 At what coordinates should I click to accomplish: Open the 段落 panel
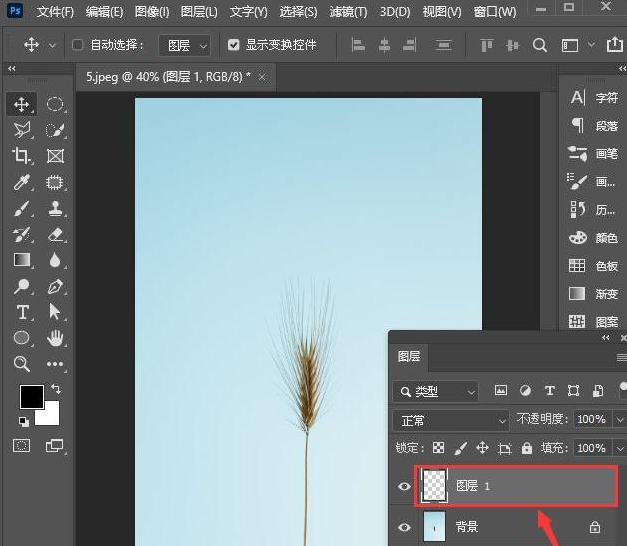[594, 126]
